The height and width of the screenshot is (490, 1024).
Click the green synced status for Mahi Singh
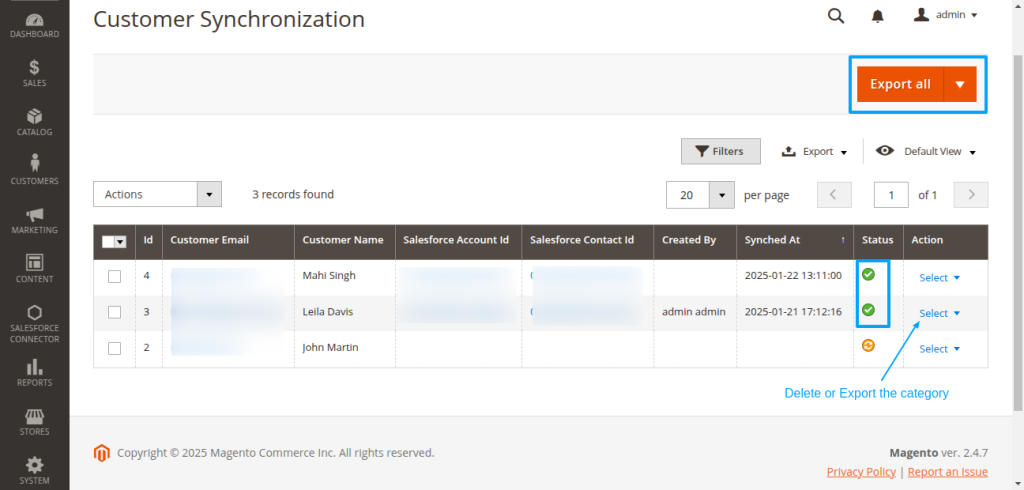868,275
